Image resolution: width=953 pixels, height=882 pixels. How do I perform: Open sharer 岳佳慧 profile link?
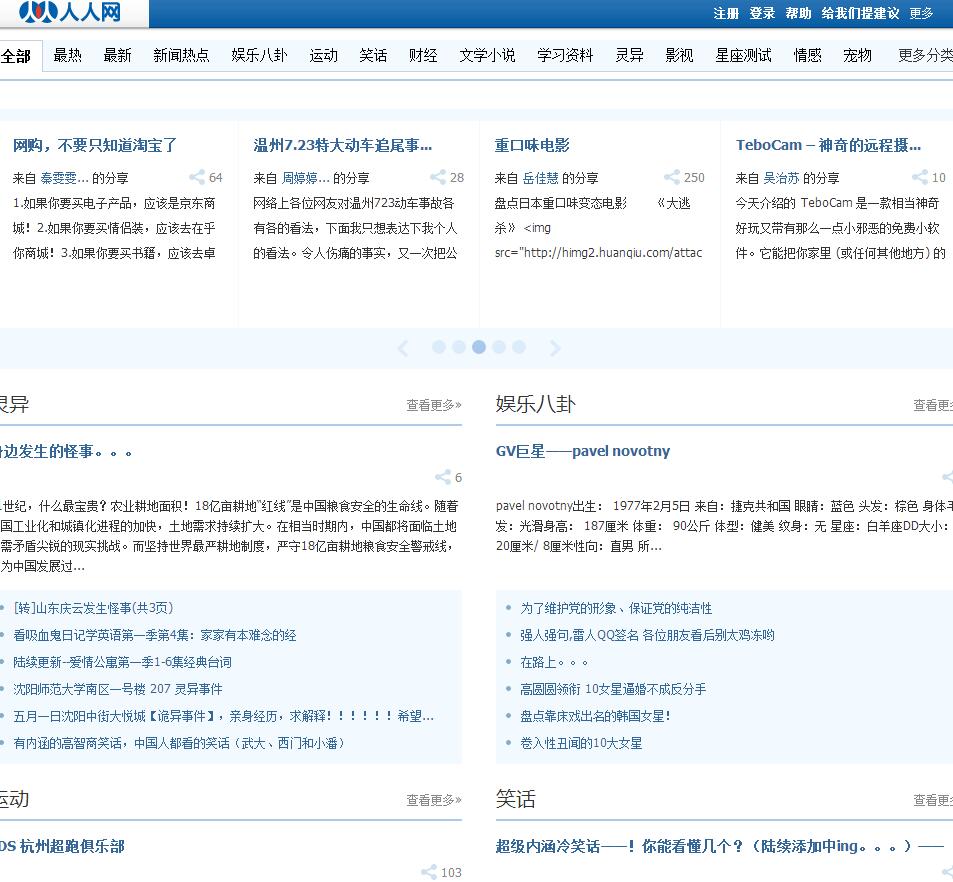point(540,178)
